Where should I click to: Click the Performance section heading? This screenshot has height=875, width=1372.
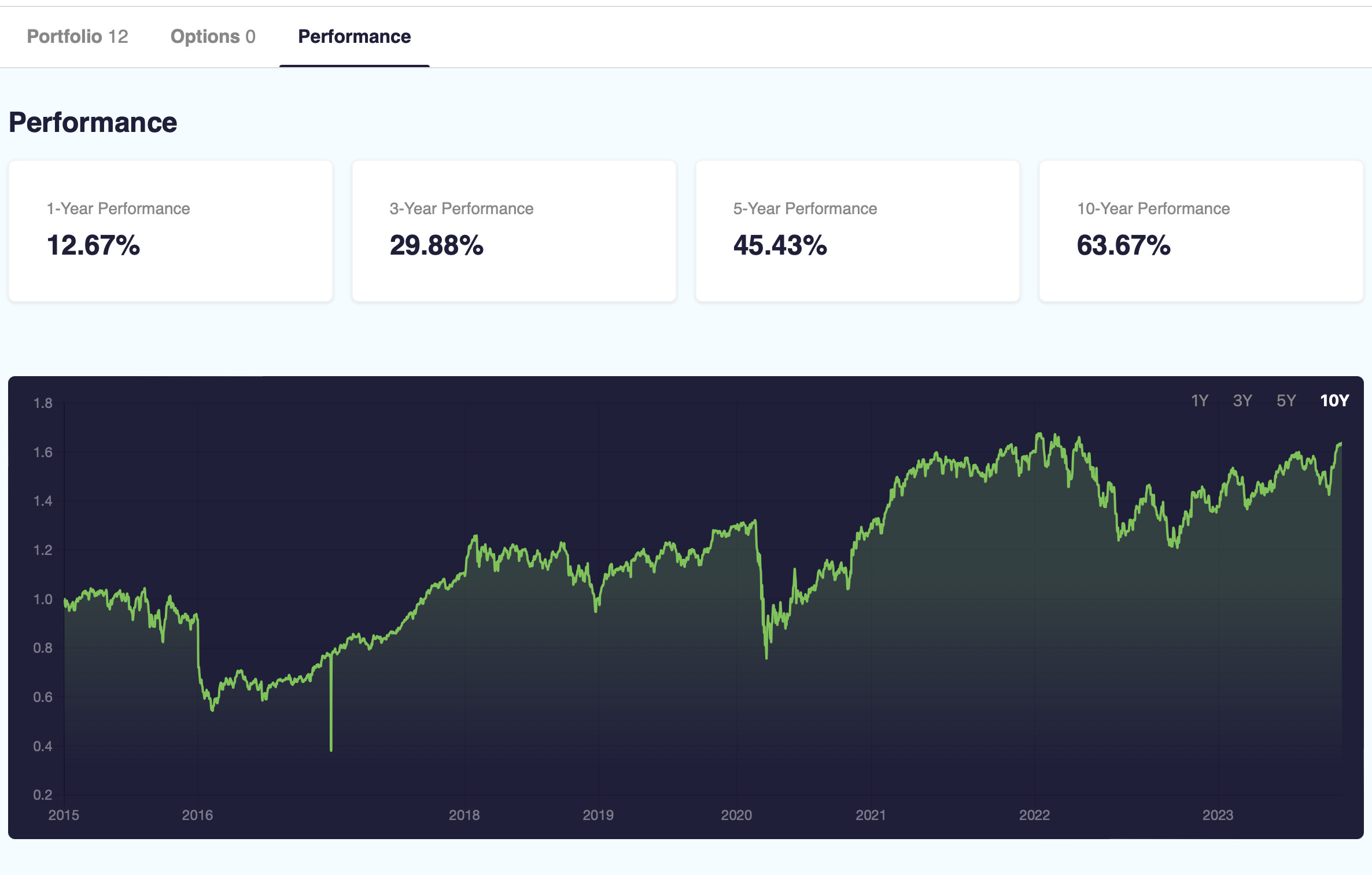click(93, 122)
